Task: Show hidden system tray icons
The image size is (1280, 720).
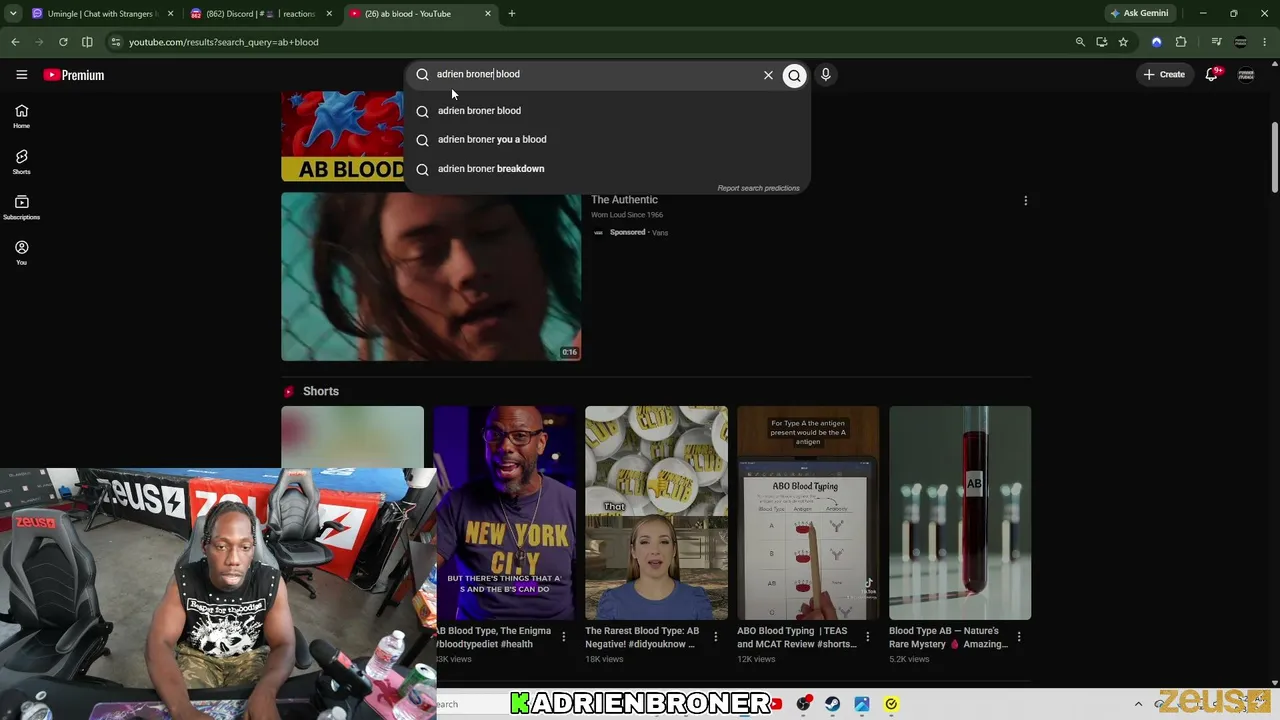Action: pyautogui.click(x=1138, y=704)
